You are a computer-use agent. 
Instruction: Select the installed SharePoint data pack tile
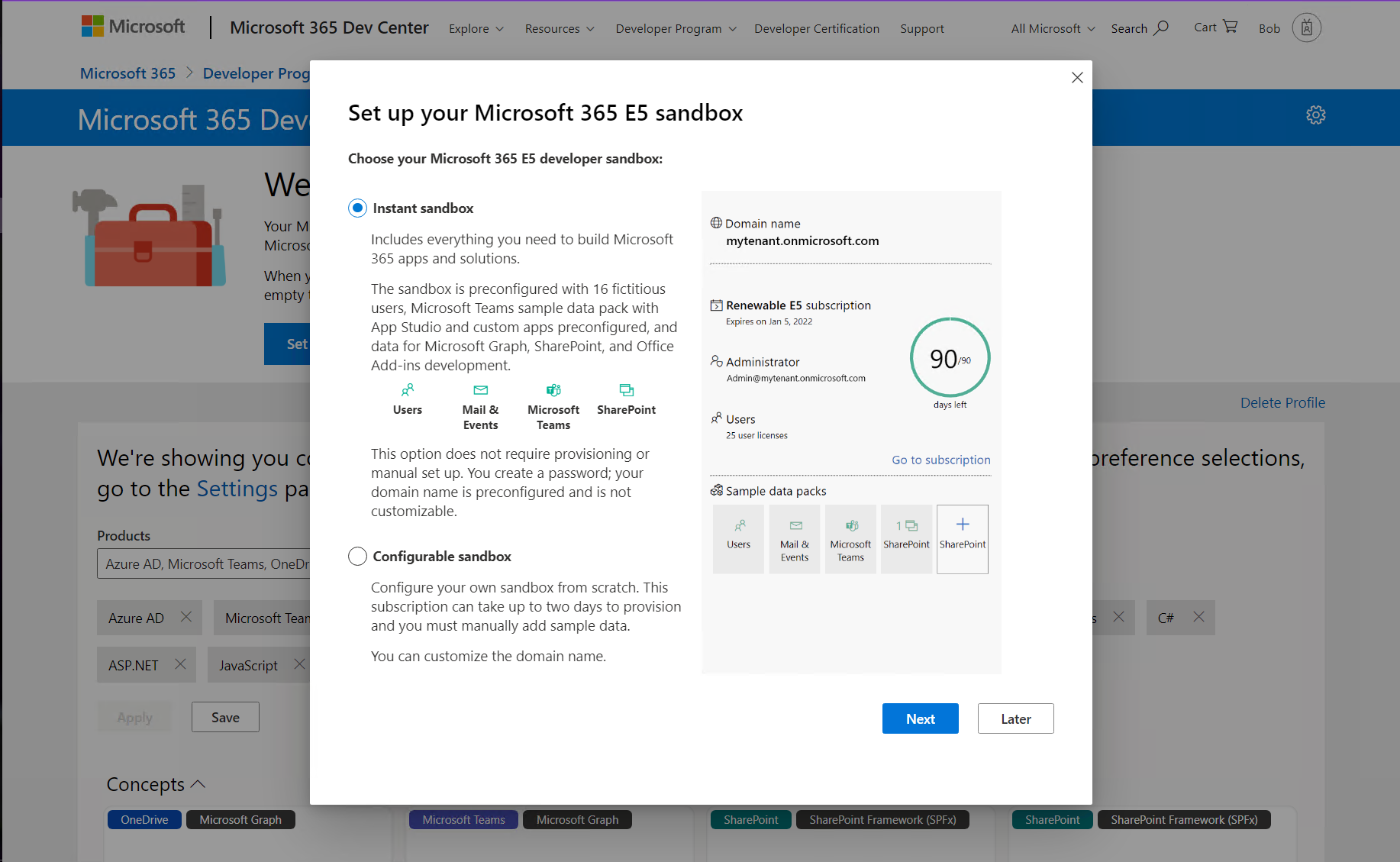coord(906,539)
